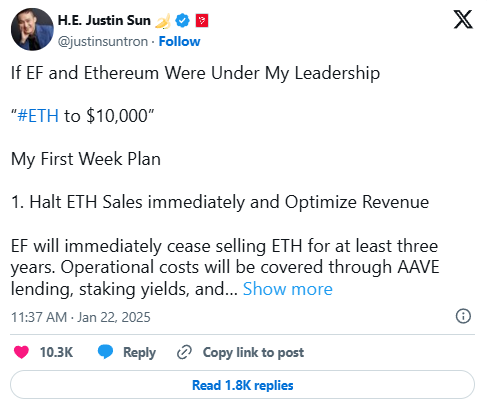Open the 11:37 AM Jan 22, 2025 timestamp

tap(81, 317)
